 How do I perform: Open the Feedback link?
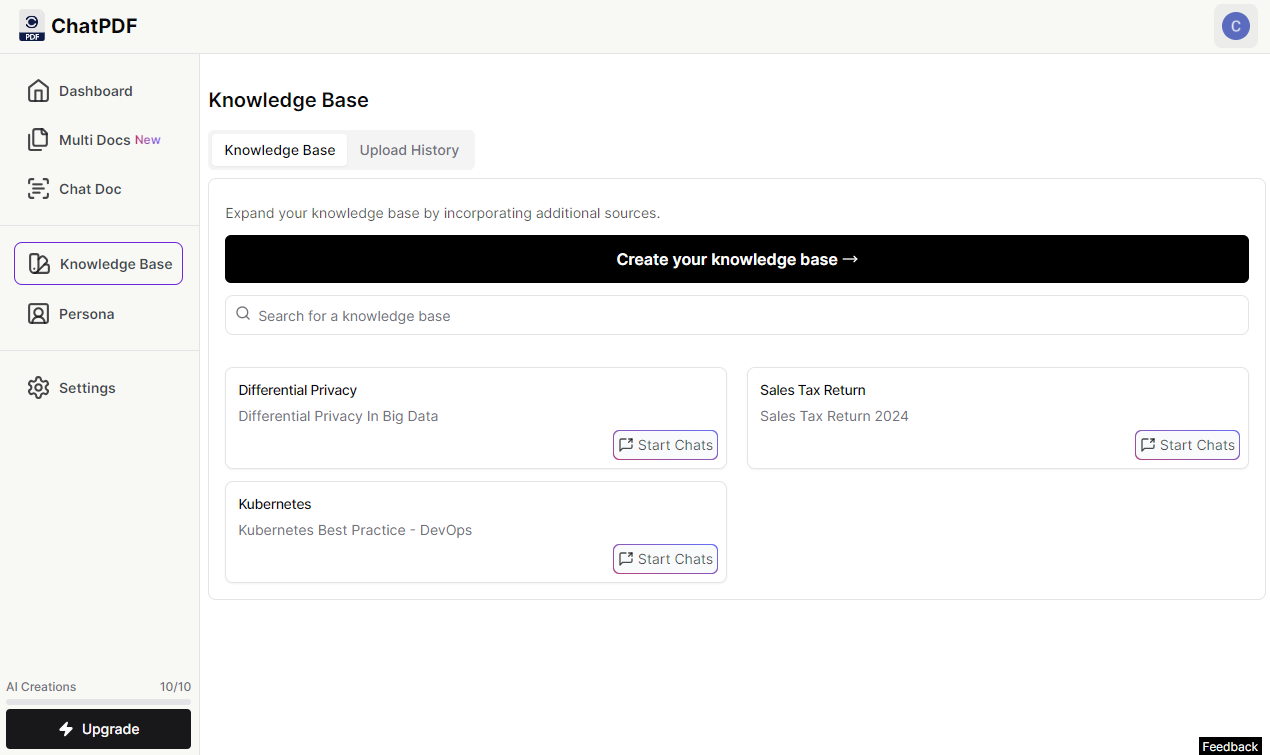[1230, 746]
